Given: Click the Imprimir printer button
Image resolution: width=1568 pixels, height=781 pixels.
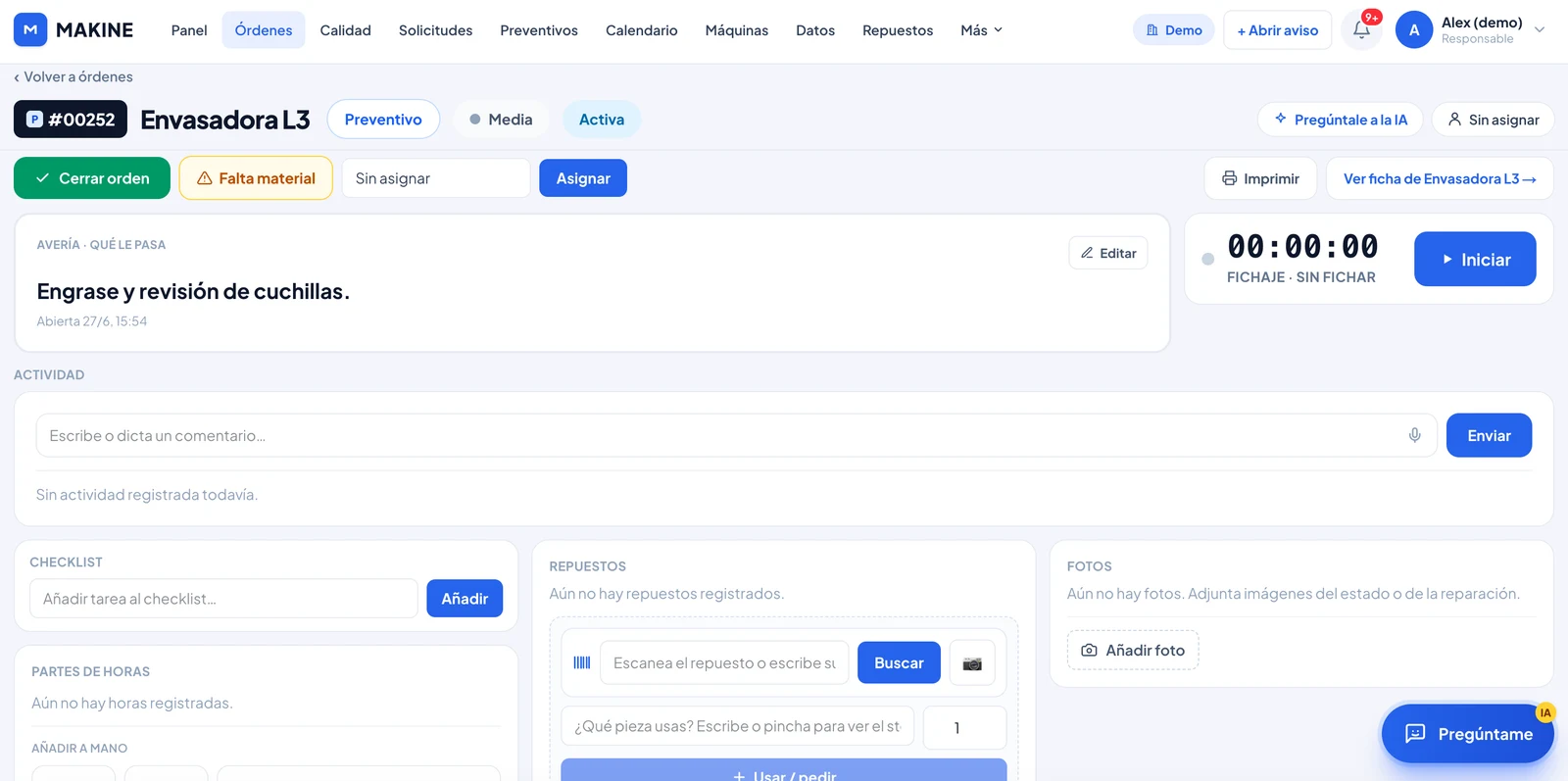Looking at the screenshot, I should (1260, 178).
